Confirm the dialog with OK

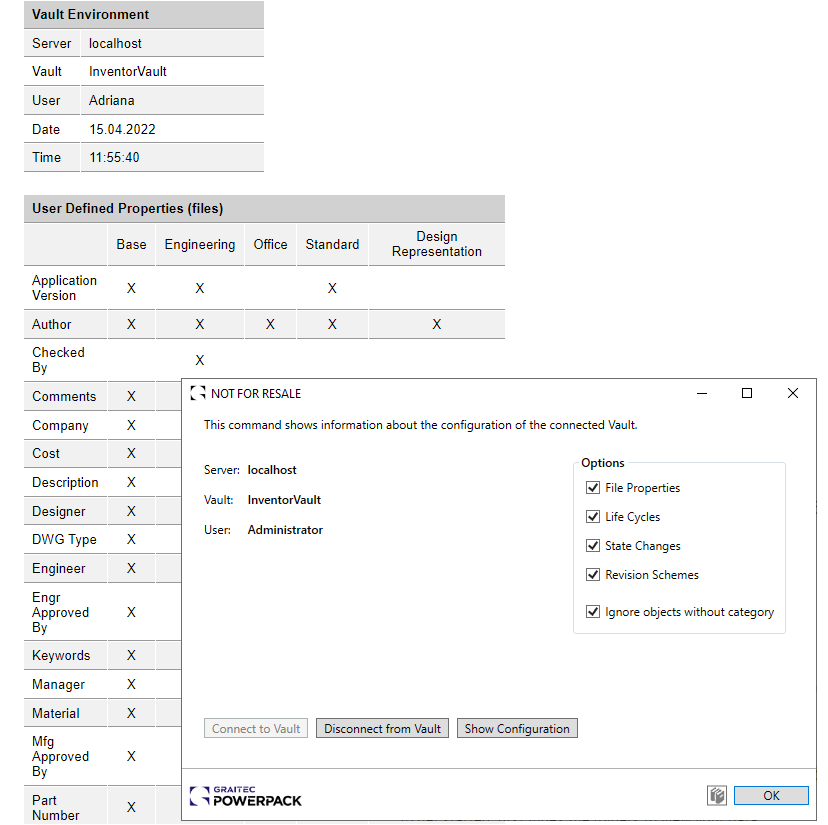pos(771,796)
